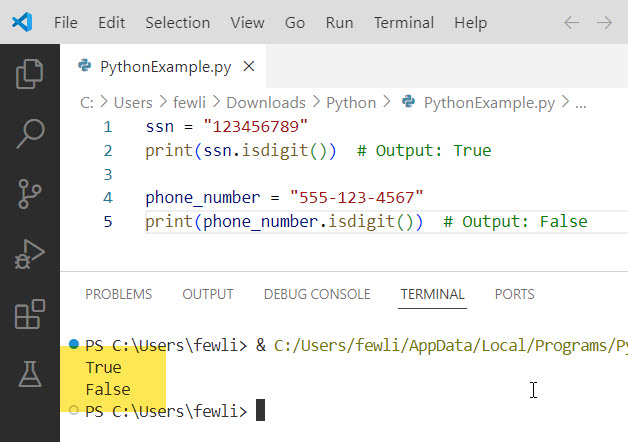628x442 pixels.
Task: Open the Testing flask icon
Action: [x=30, y=374]
